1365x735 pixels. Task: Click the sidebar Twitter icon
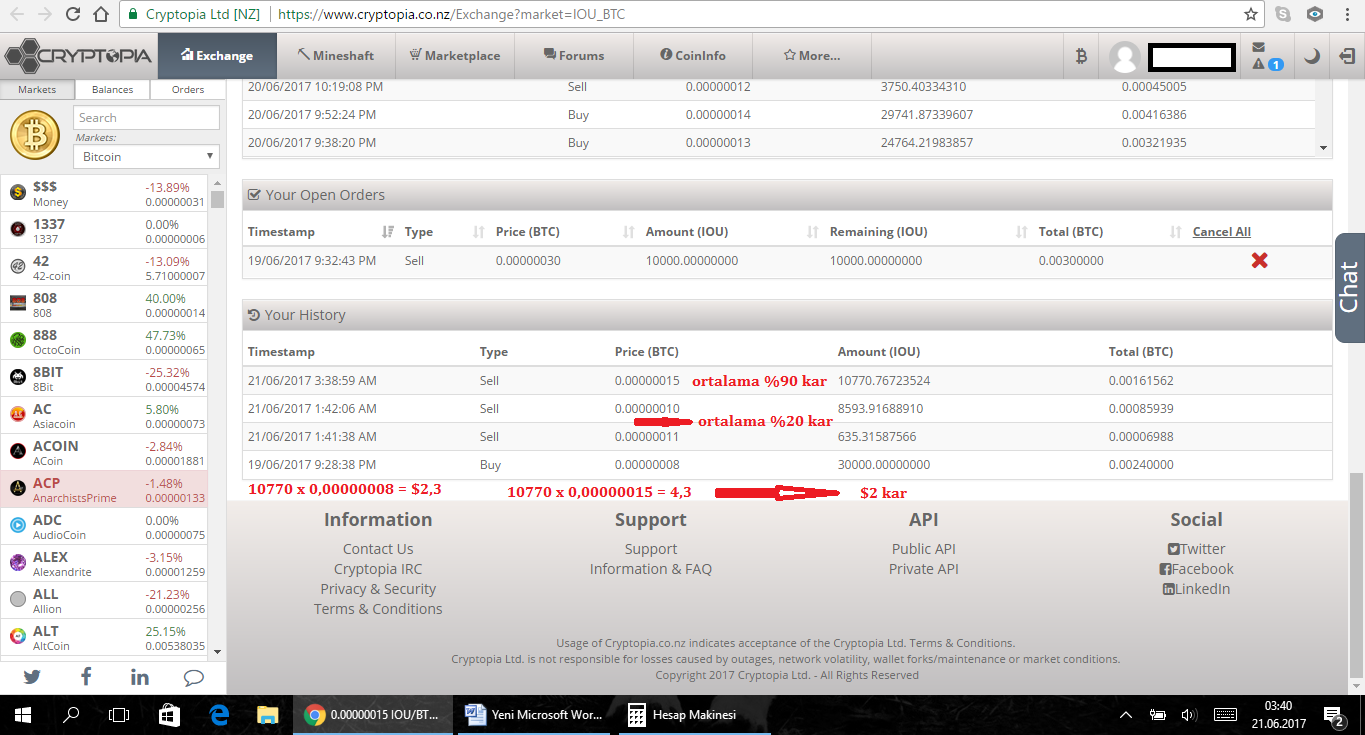(x=32, y=677)
